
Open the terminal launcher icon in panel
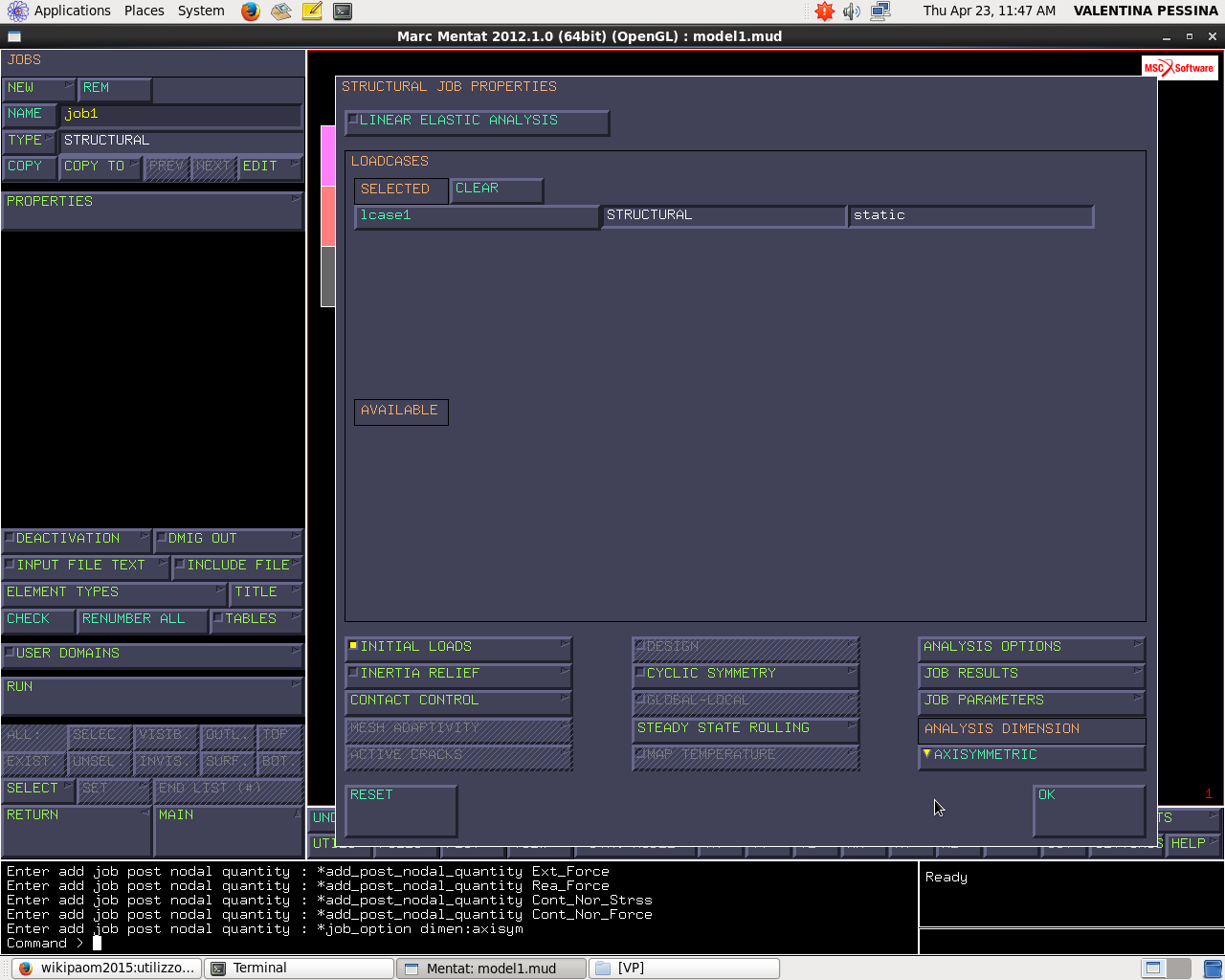(x=343, y=11)
